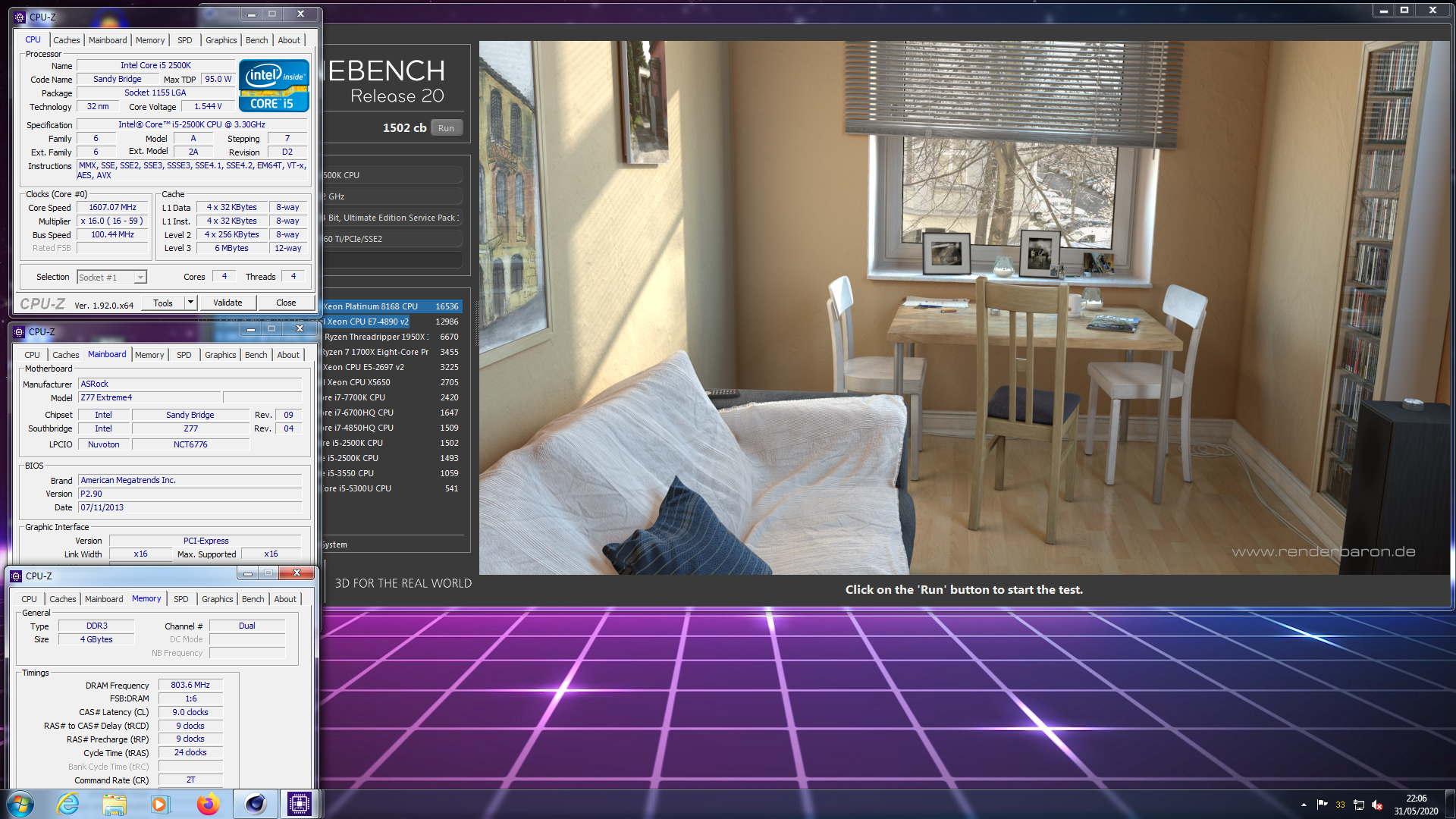Viewport: 1456px width, 819px height.
Task: Open SPD tab in top CPU-Z window
Action: click(184, 40)
